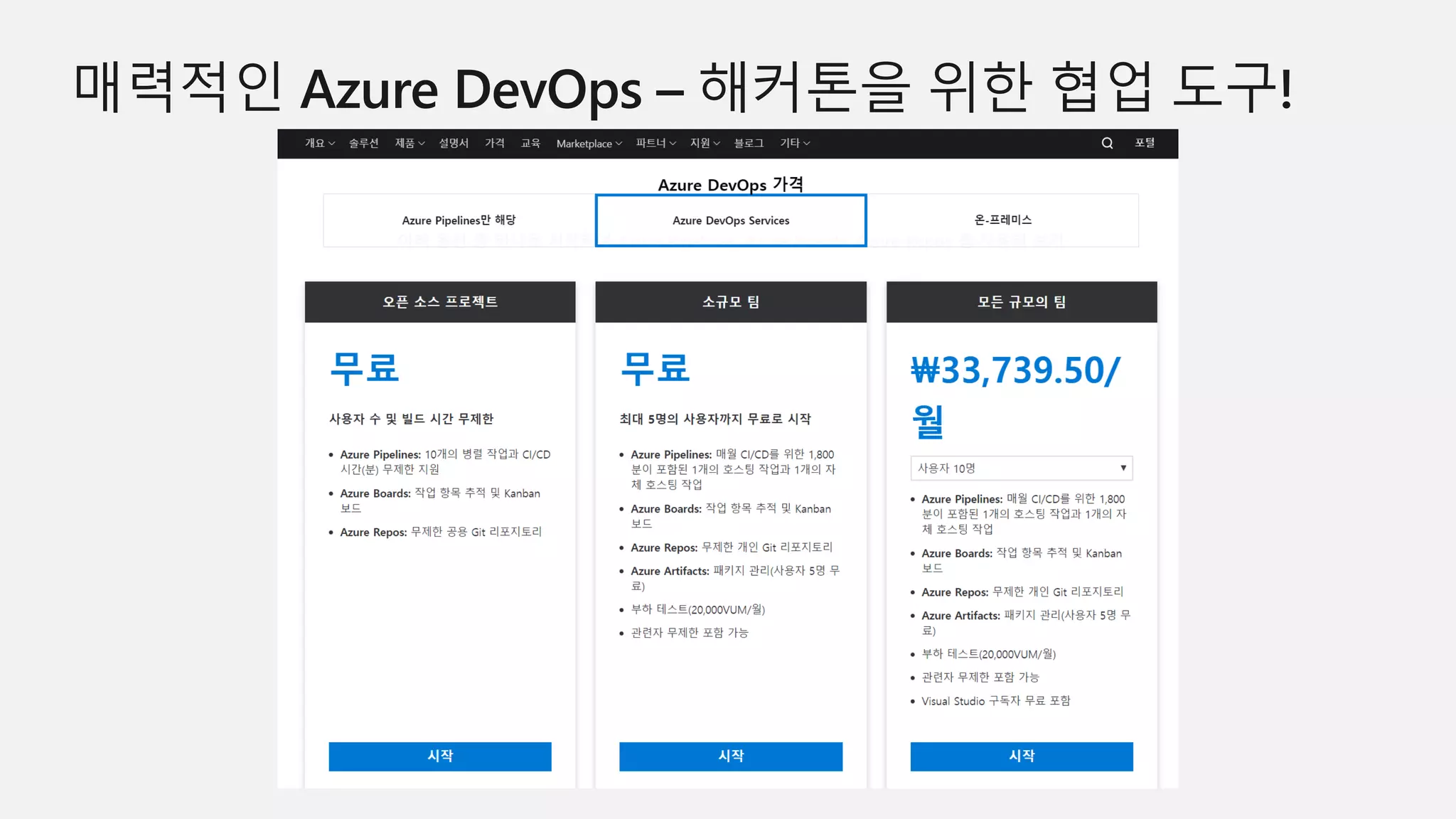Click the 솔루션 menu item

coord(363,143)
